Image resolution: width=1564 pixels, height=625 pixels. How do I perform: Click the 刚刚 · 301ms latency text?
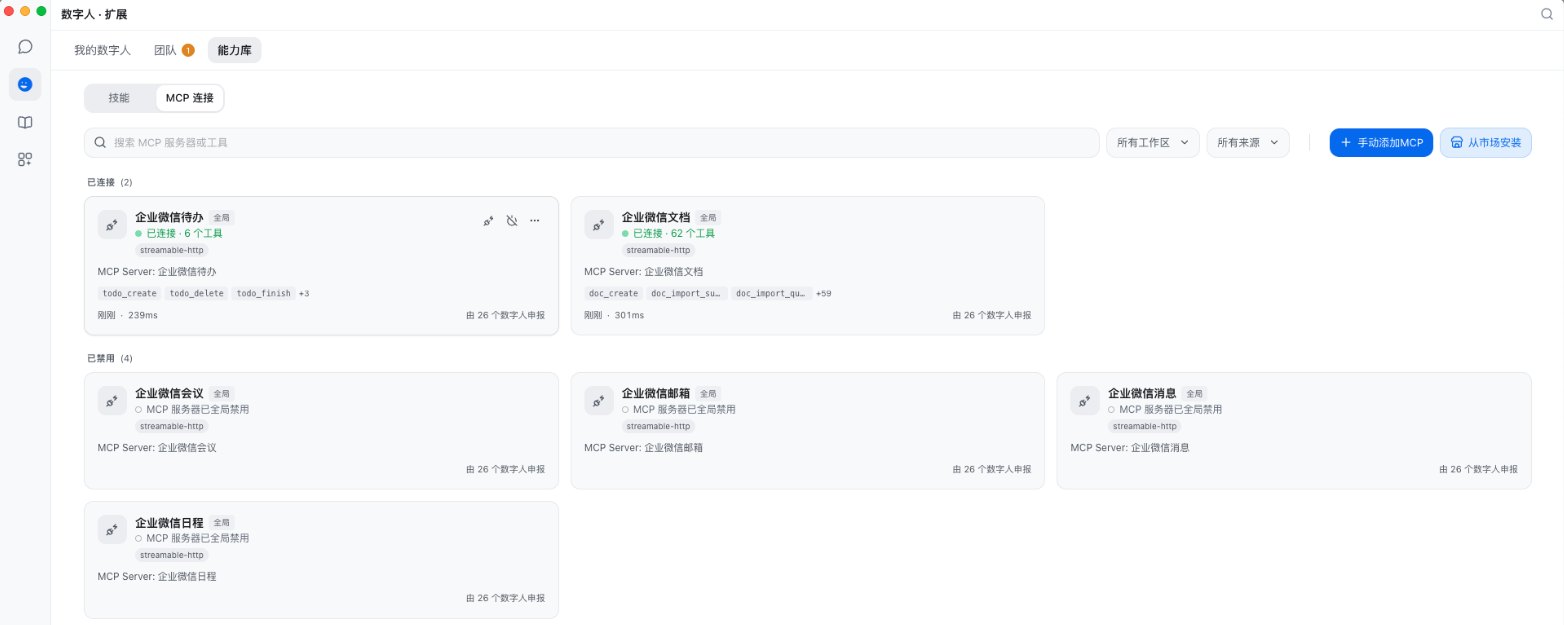pyautogui.click(x=614, y=315)
